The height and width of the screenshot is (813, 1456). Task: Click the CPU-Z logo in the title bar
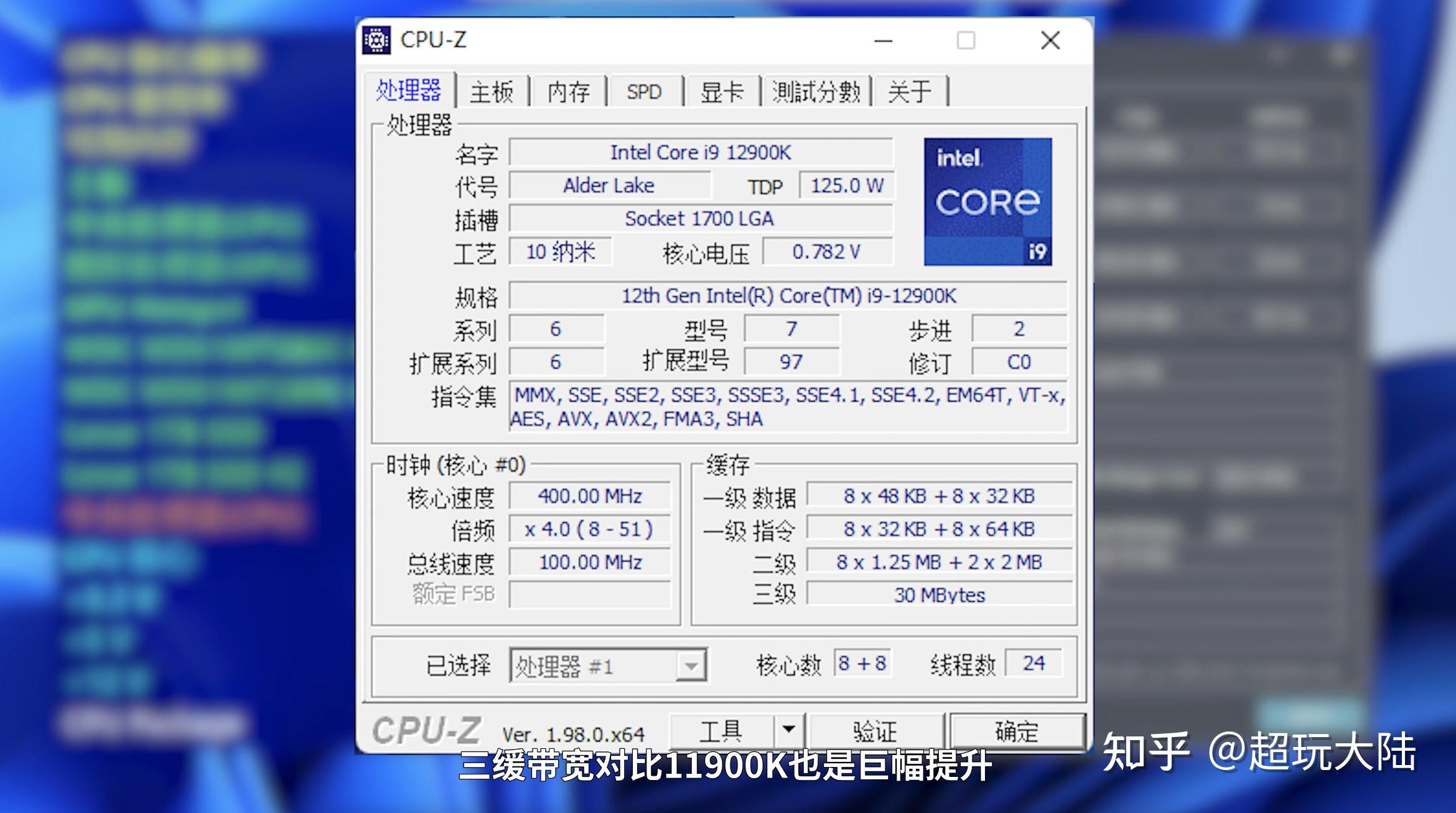click(378, 40)
